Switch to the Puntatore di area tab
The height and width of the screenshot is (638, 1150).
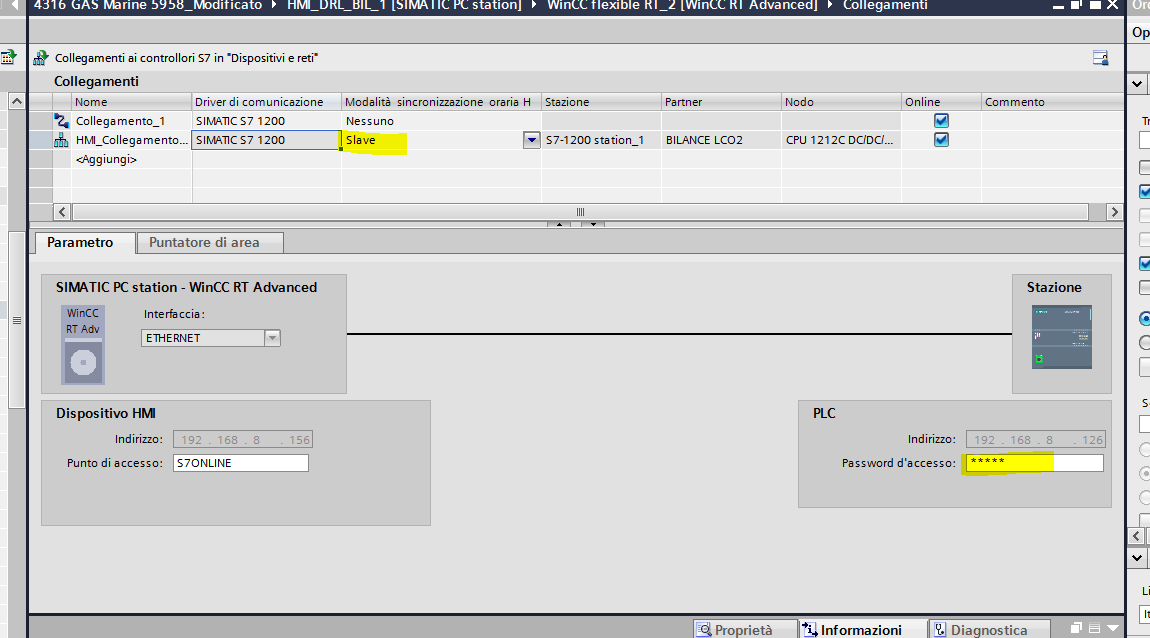click(x=210, y=243)
